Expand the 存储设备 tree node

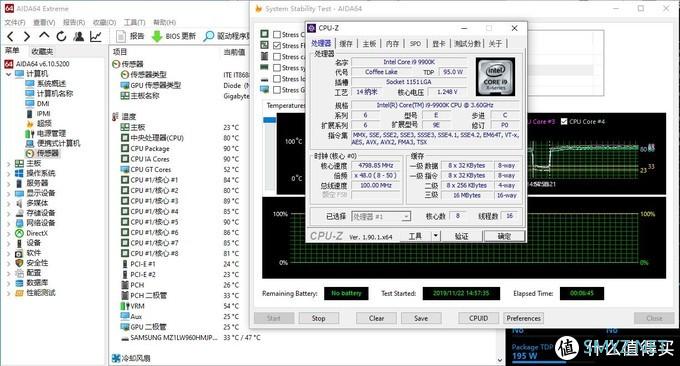(x=8, y=213)
